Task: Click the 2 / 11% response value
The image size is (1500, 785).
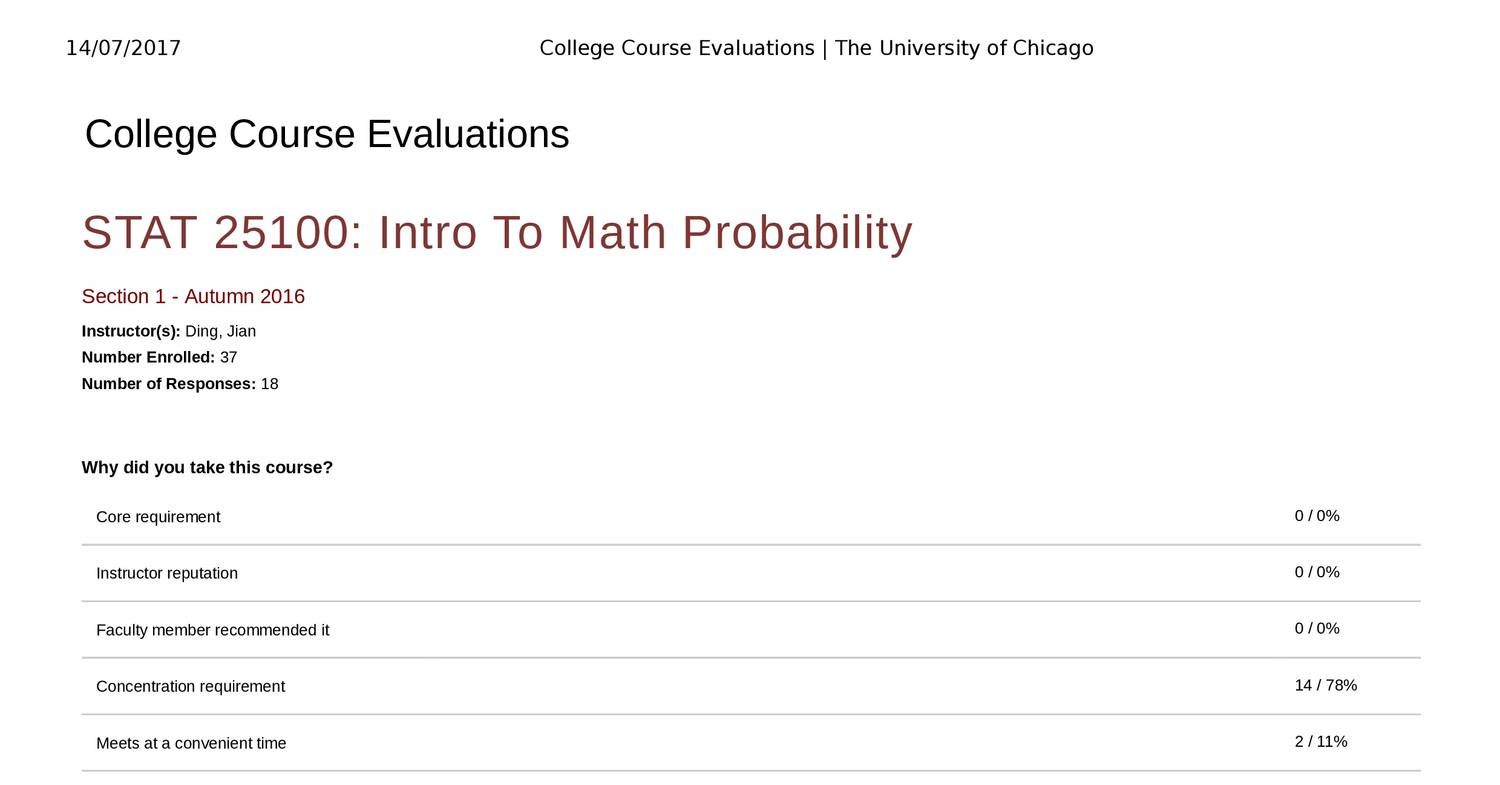Action: tap(1320, 741)
